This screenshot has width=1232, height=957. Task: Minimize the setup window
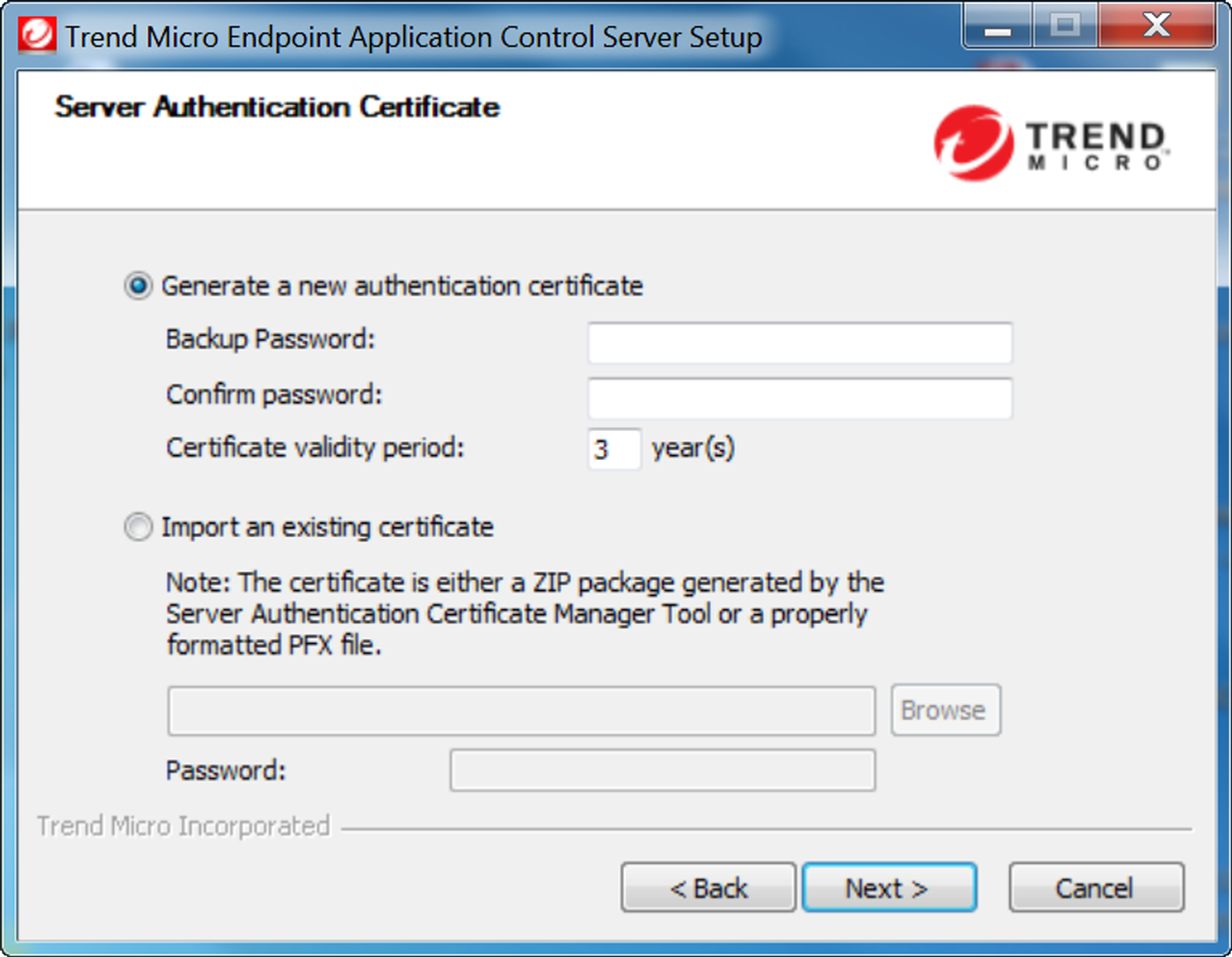click(997, 28)
